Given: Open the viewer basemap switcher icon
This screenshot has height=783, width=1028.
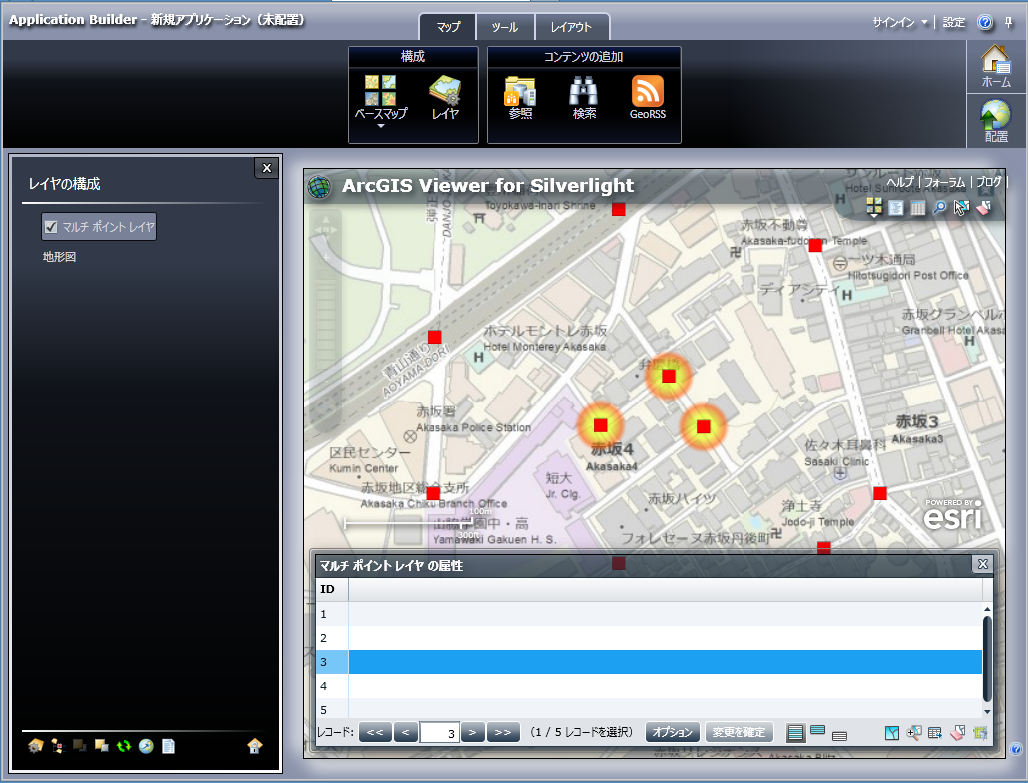Looking at the screenshot, I should tap(874, 208).
